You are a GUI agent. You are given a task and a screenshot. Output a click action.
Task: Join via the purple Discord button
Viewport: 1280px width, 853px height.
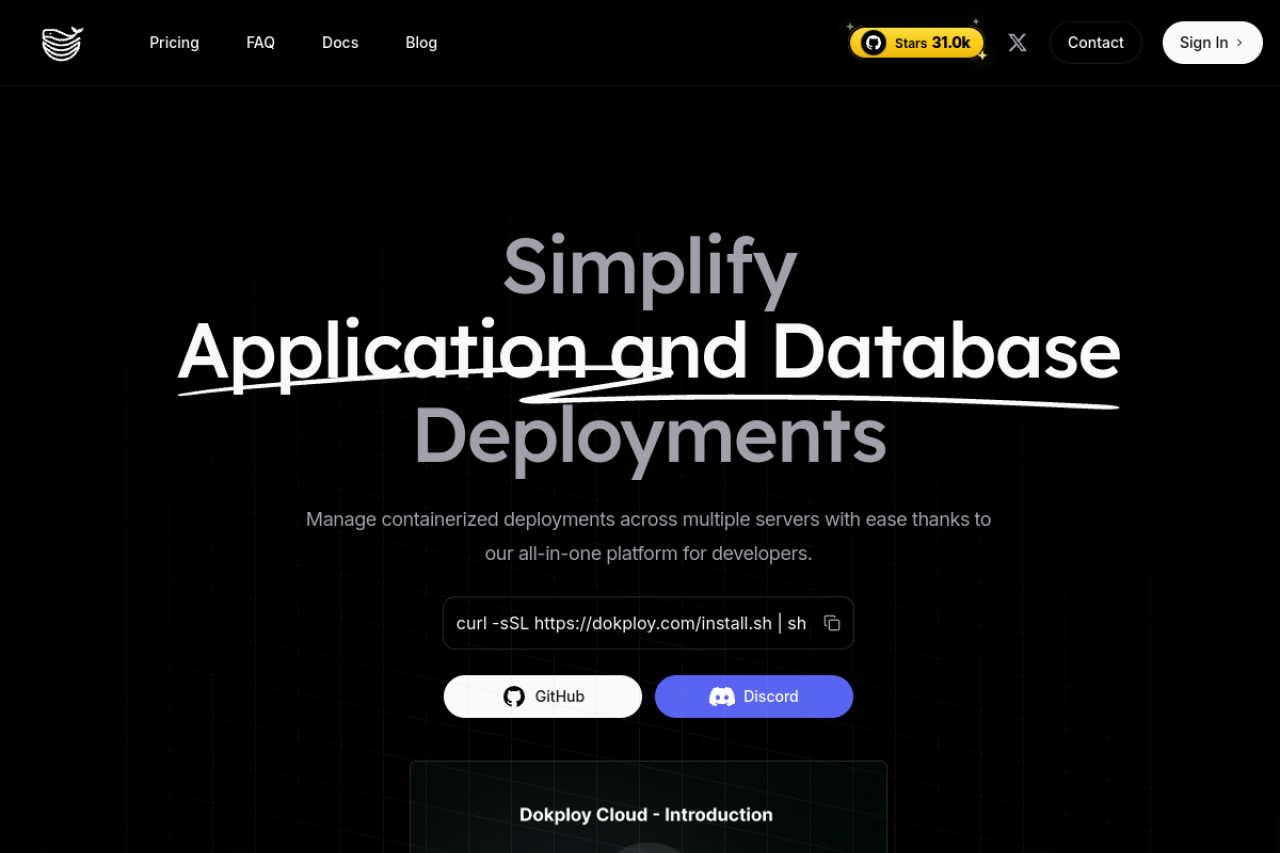pos(753,697)
